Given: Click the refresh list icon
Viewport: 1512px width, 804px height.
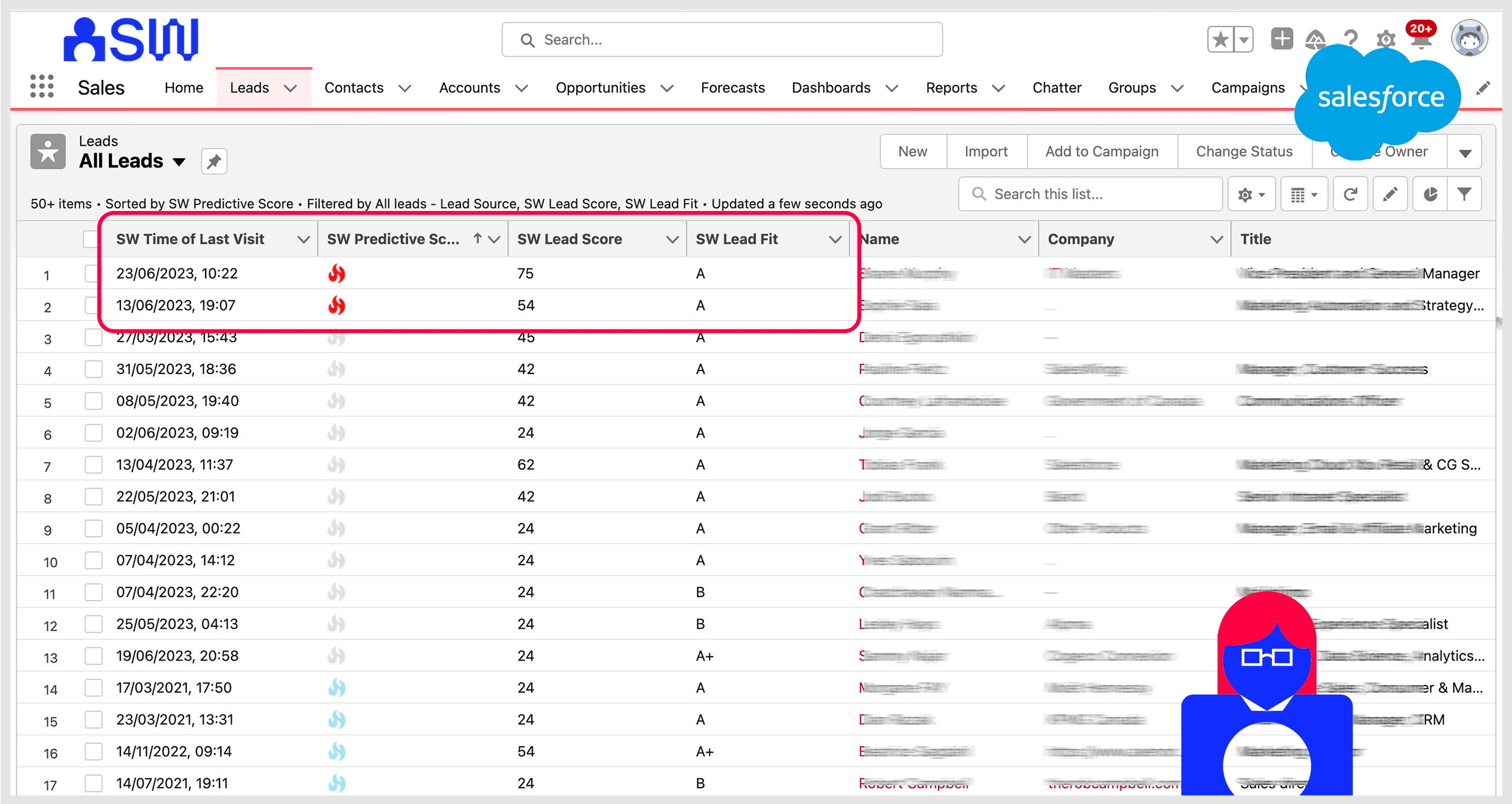Looking at the screenshot, I should [1350, 194].
